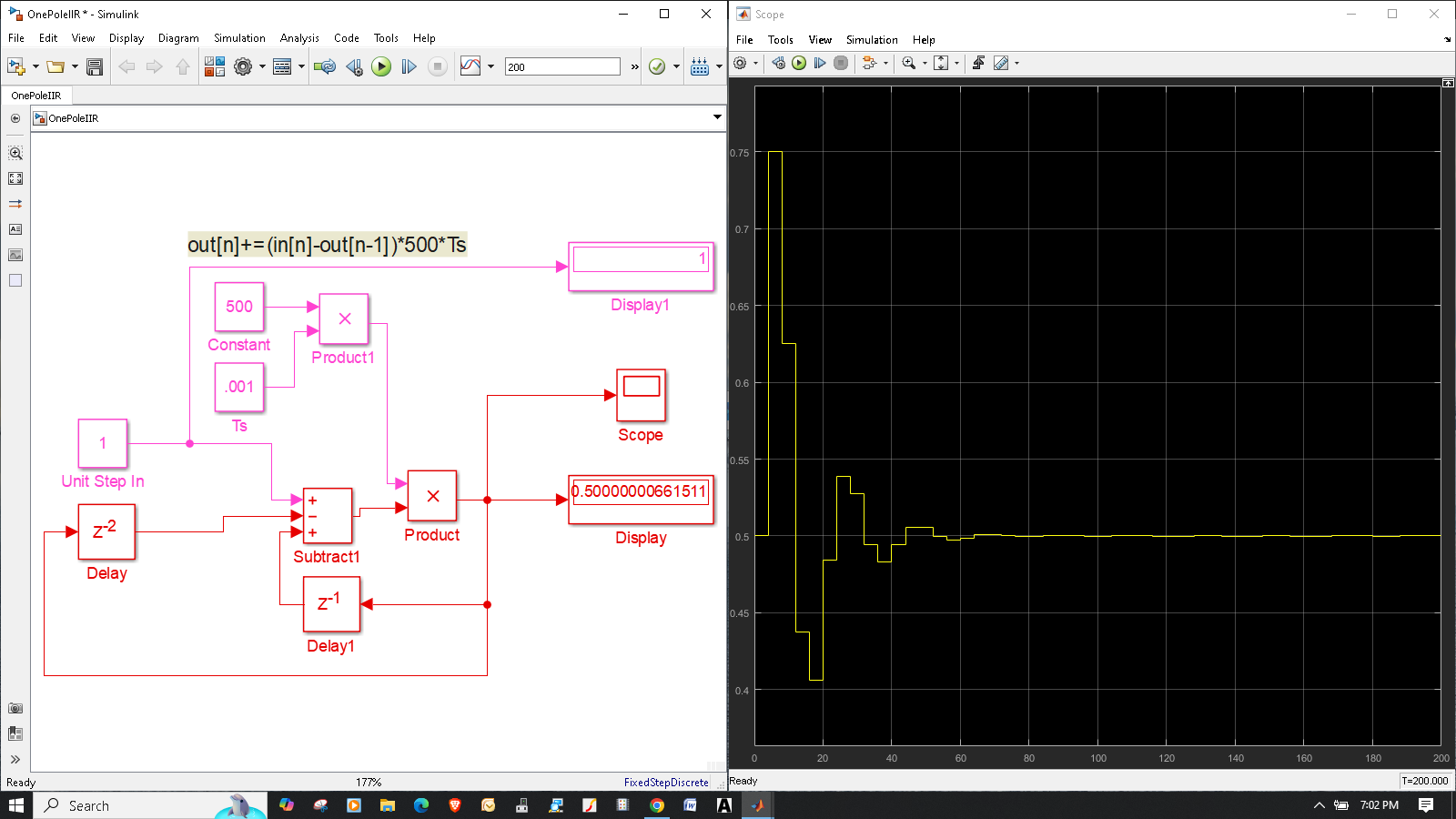The width and height of the screenshot is (1456, 819).
Task: Click Step Forward in Simulink toolbar
Action: coord(409,66)
